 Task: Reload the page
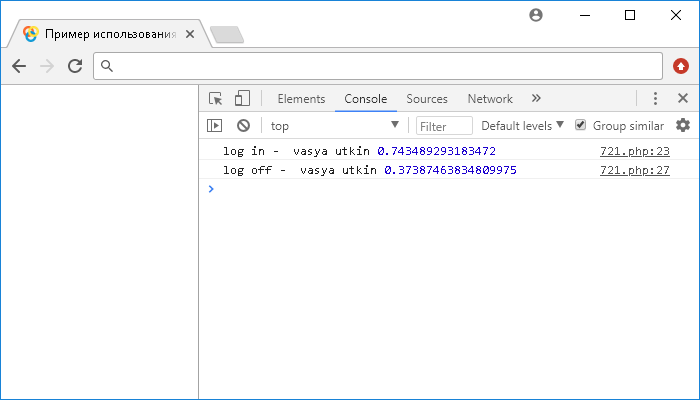point(75,66)
